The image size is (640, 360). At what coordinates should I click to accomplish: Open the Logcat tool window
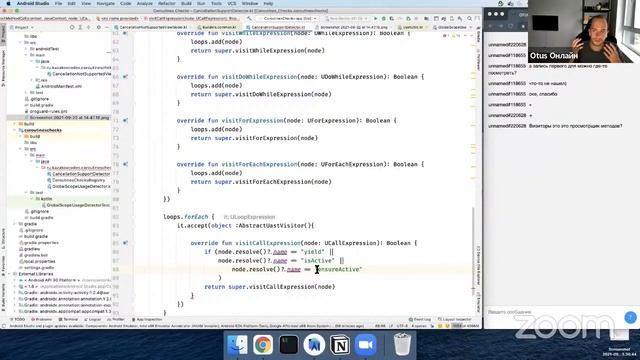click(92, 320)
